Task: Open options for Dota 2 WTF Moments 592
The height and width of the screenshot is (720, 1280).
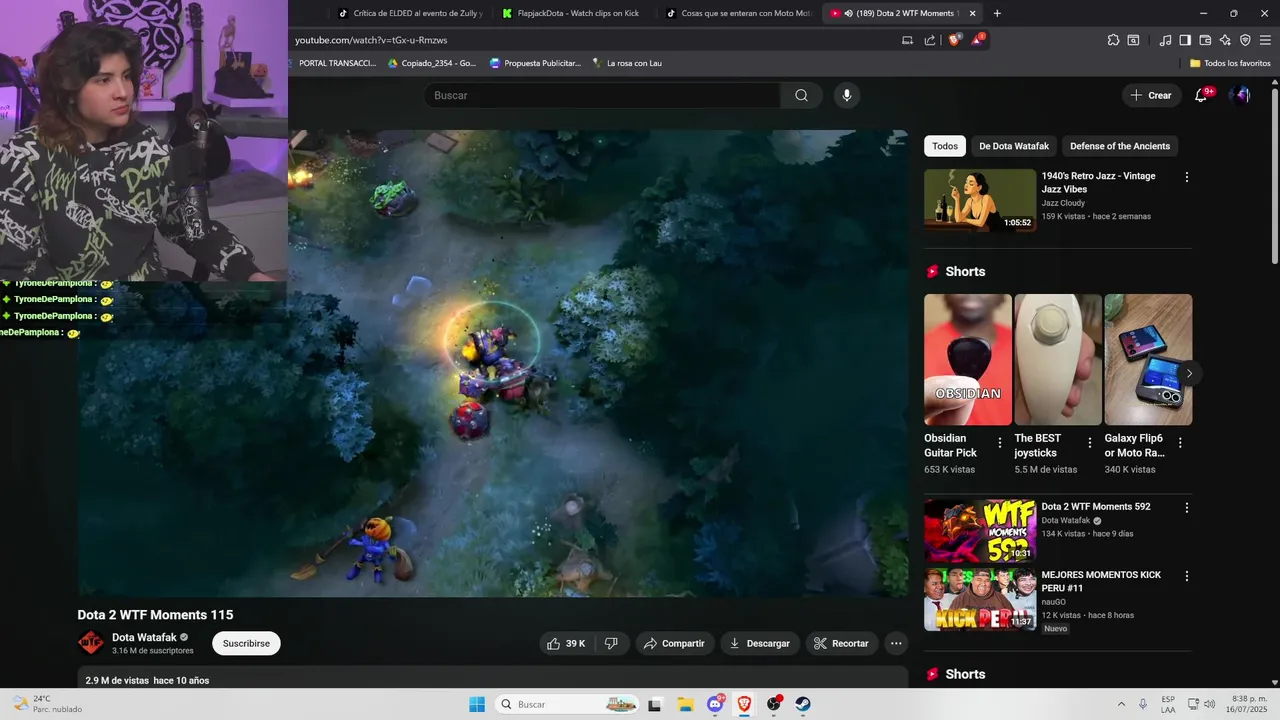Action: 1187,508
